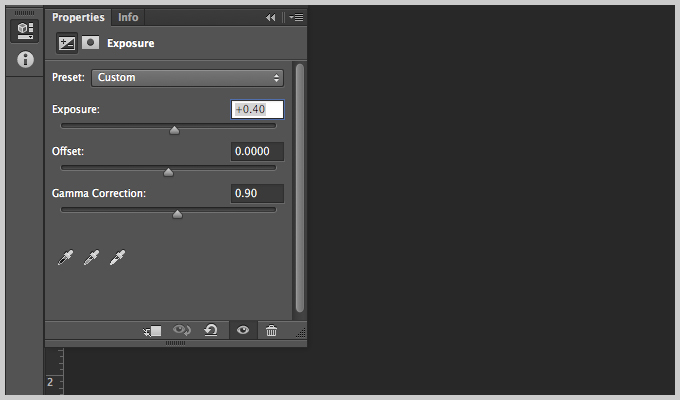Screen dimensions: 680x400
Task: Click view previous state icon
Action: coord(182,331)
